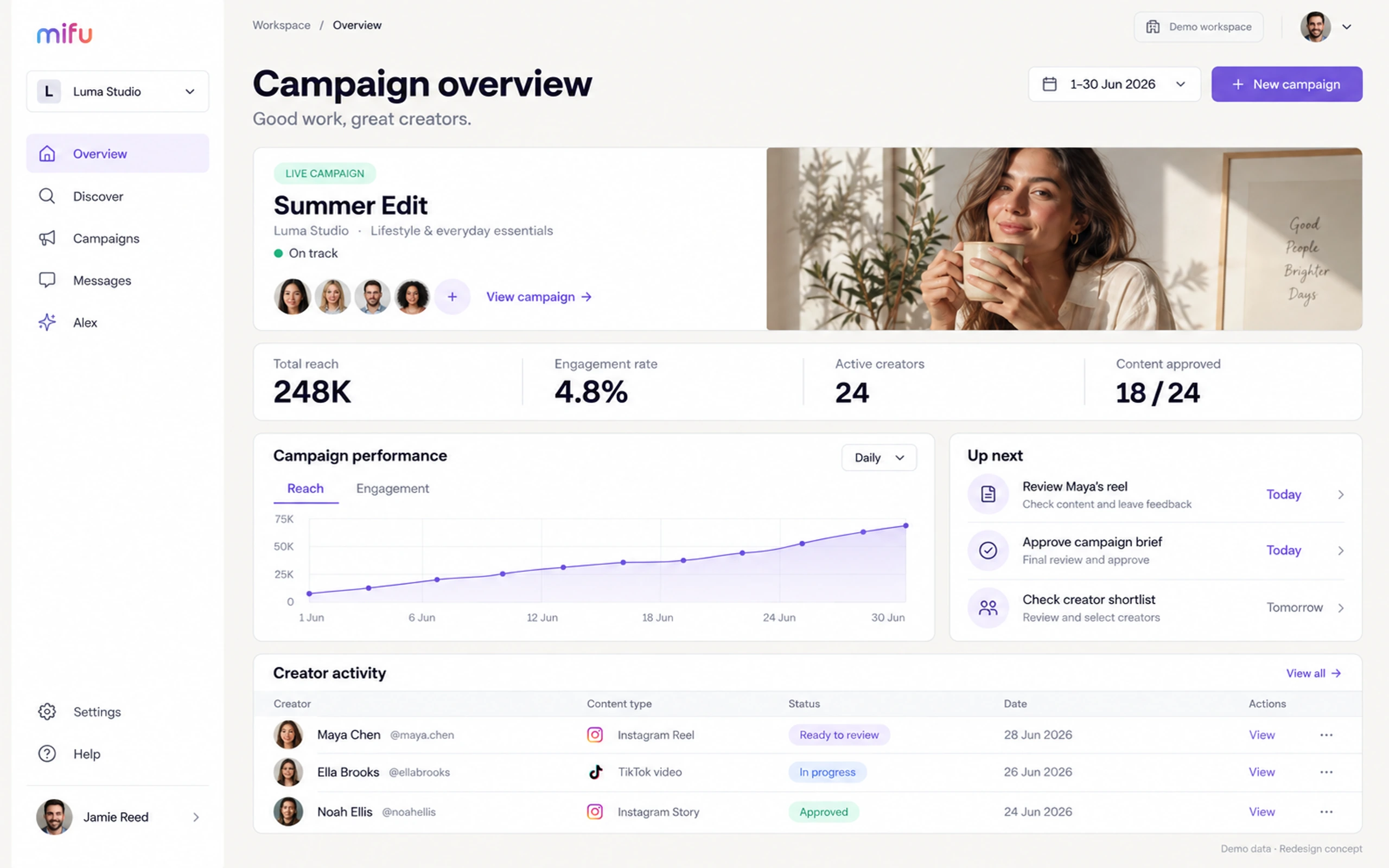Click the Messages chat bubble icon
This screenshot has height=868, width=1389.
click(x=47, y=280)
